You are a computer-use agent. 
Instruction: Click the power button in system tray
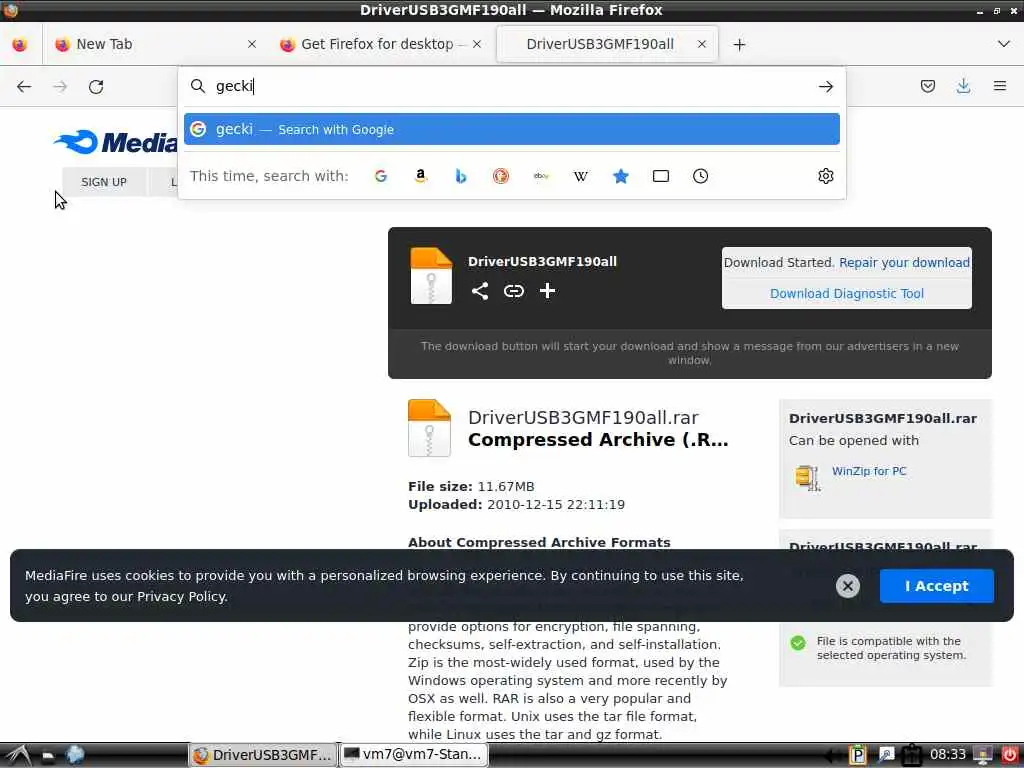point(1010,755)
